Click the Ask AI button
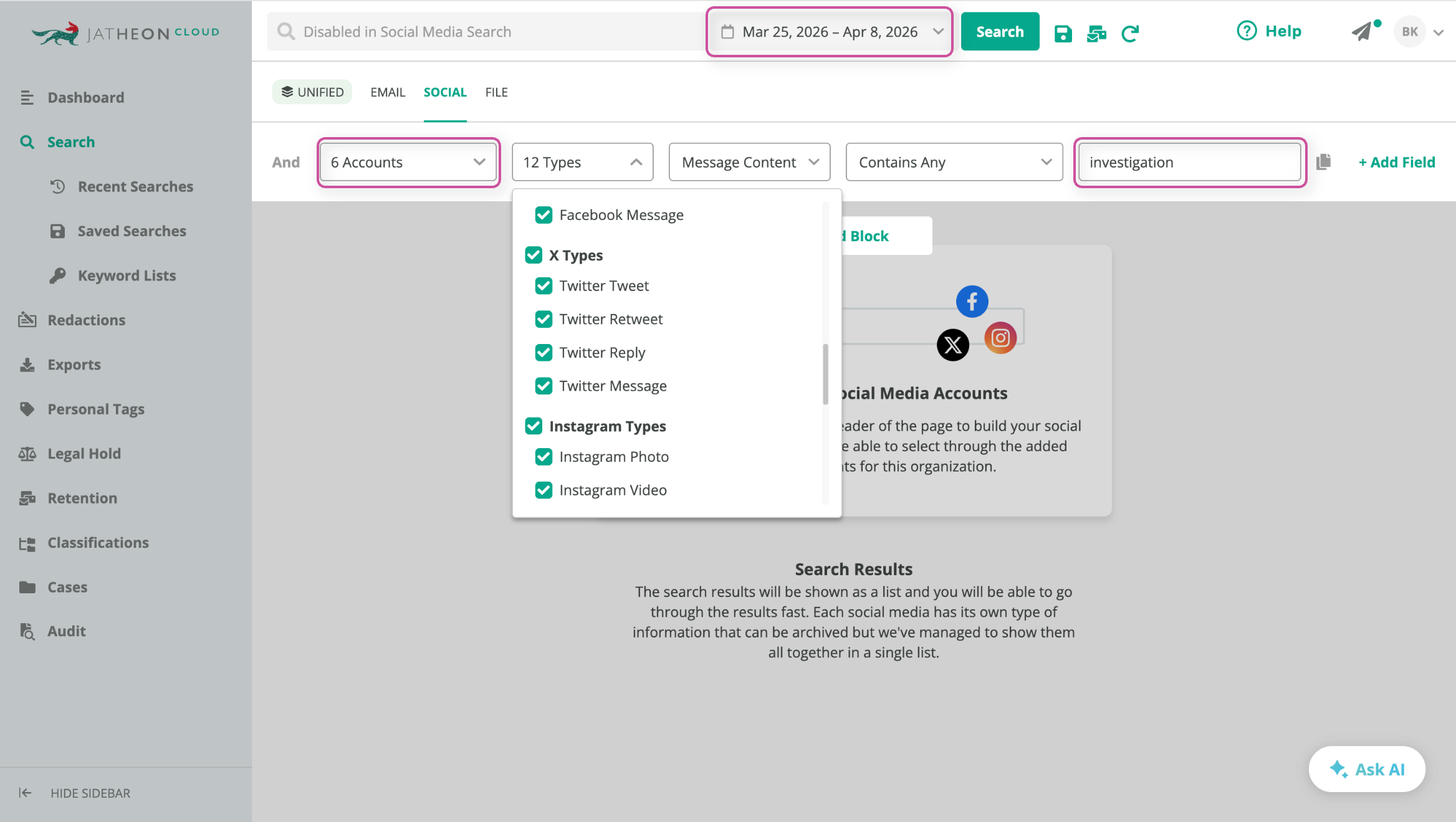The height and width of the screenshot is (822, 1456). click(x=1367, y=769)
